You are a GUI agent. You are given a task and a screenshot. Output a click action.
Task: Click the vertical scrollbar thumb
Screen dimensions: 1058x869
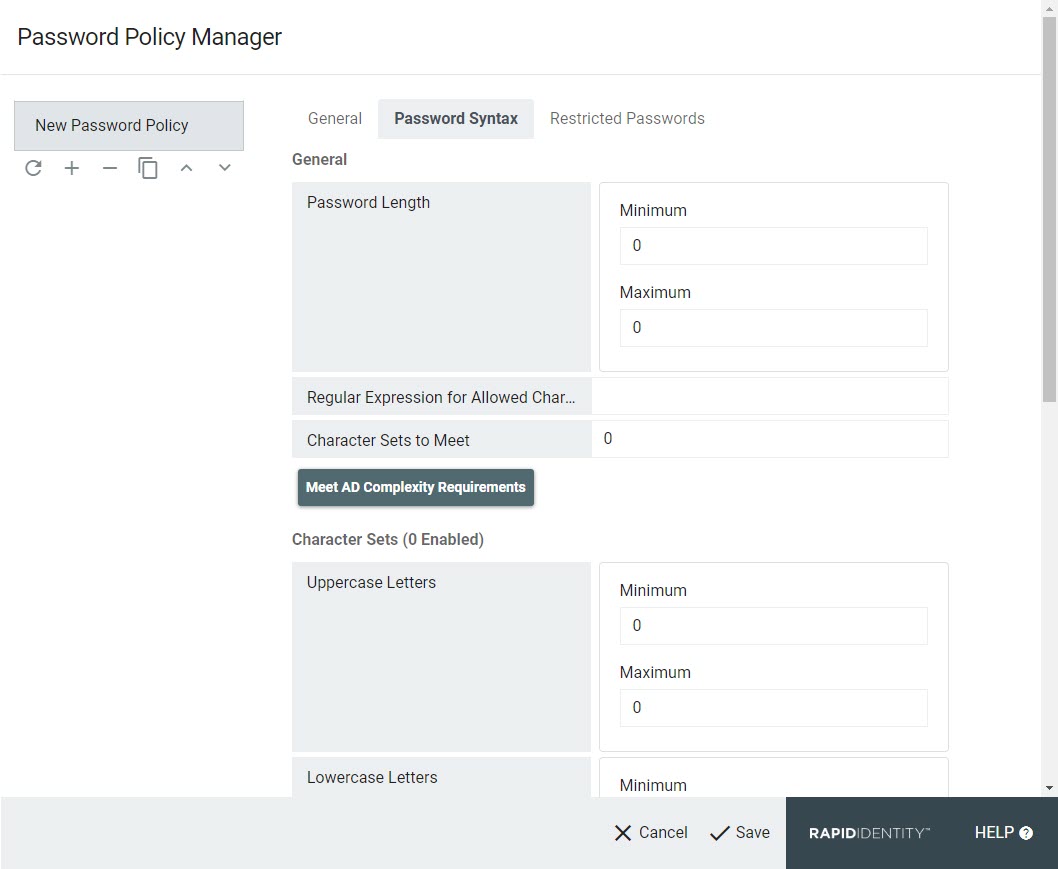[x=1049, y=209]
